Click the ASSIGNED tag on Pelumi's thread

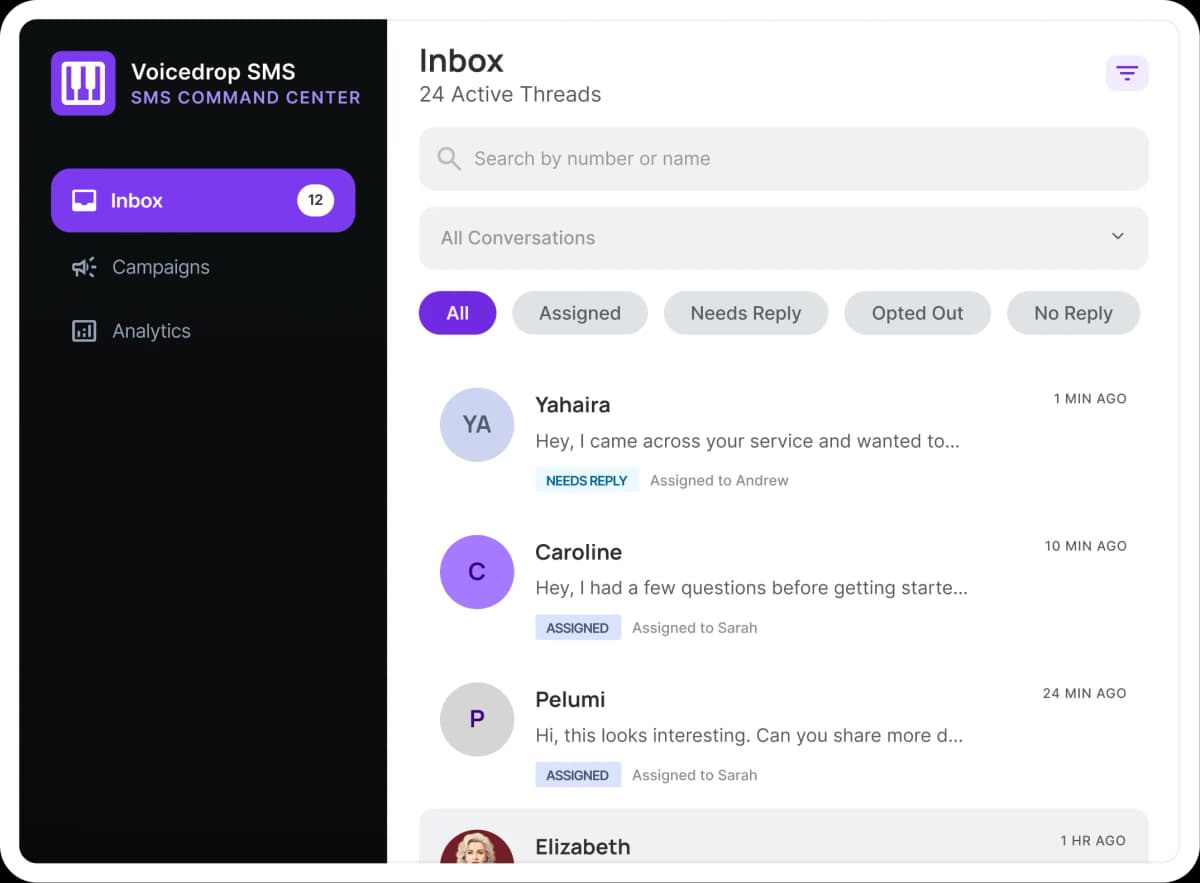(578, 775)
